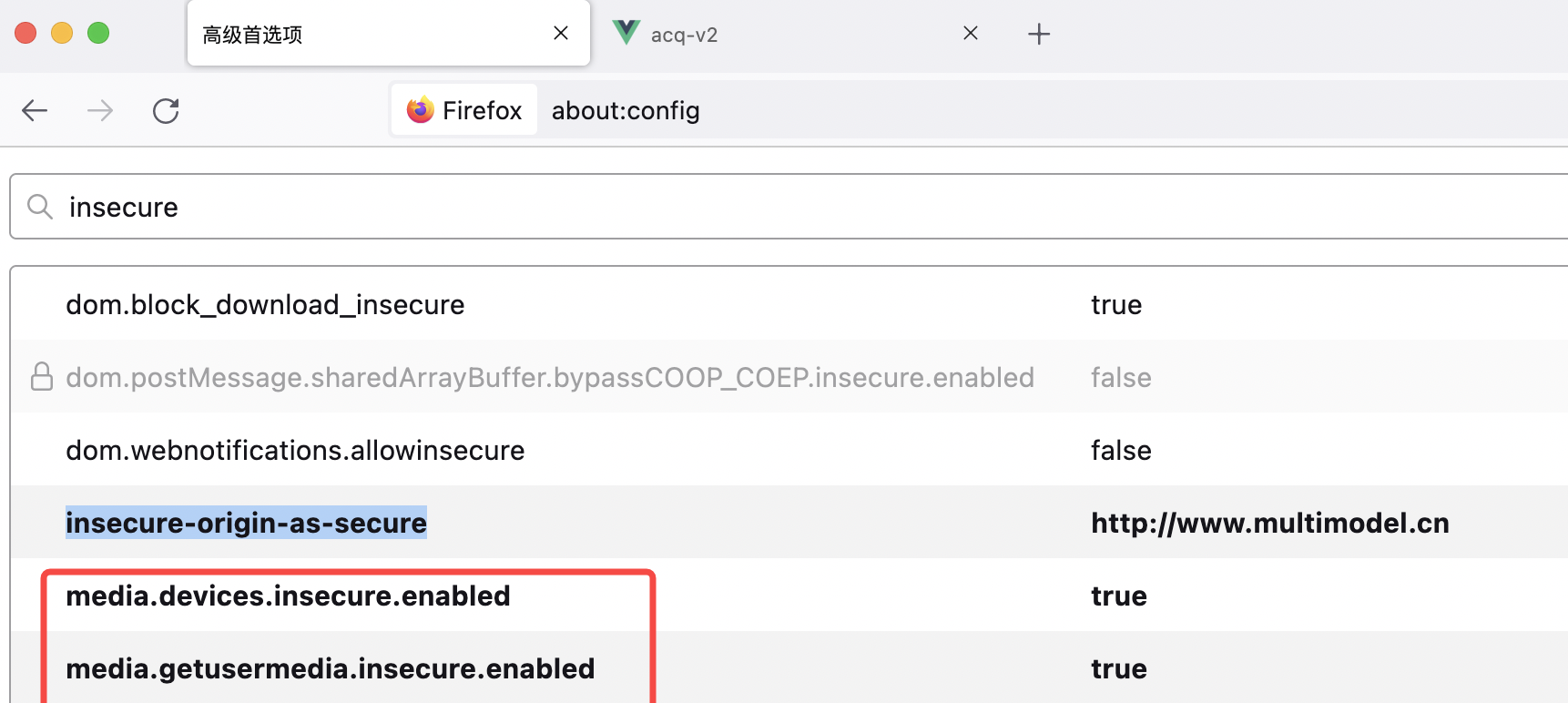This screenshot has width=1568, height=703.
Task: Click the http://www.multimodel.cn value
Action: pyautogui.click(x=1269, y=523)
